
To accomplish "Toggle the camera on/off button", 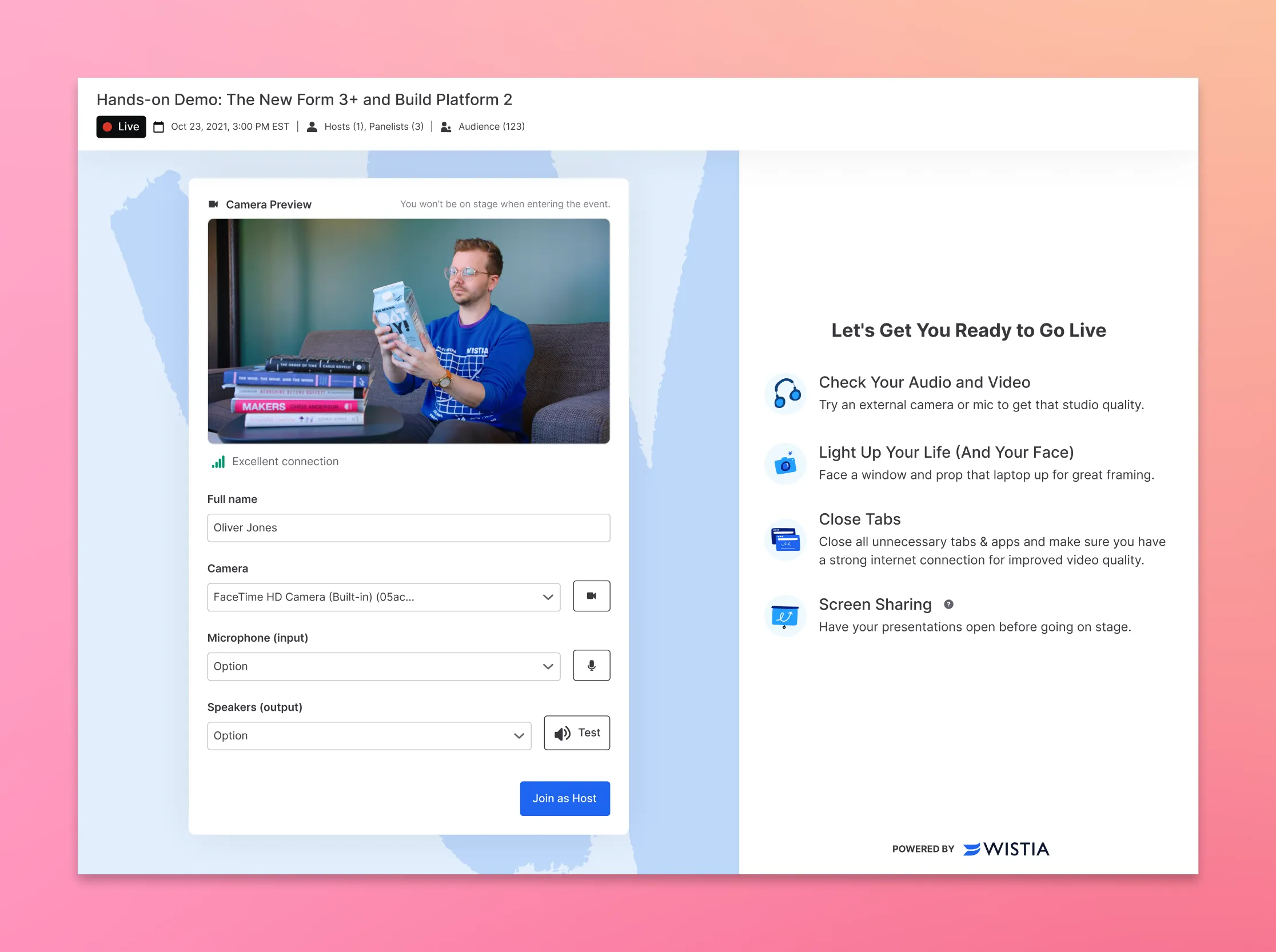I will (591, 596).
